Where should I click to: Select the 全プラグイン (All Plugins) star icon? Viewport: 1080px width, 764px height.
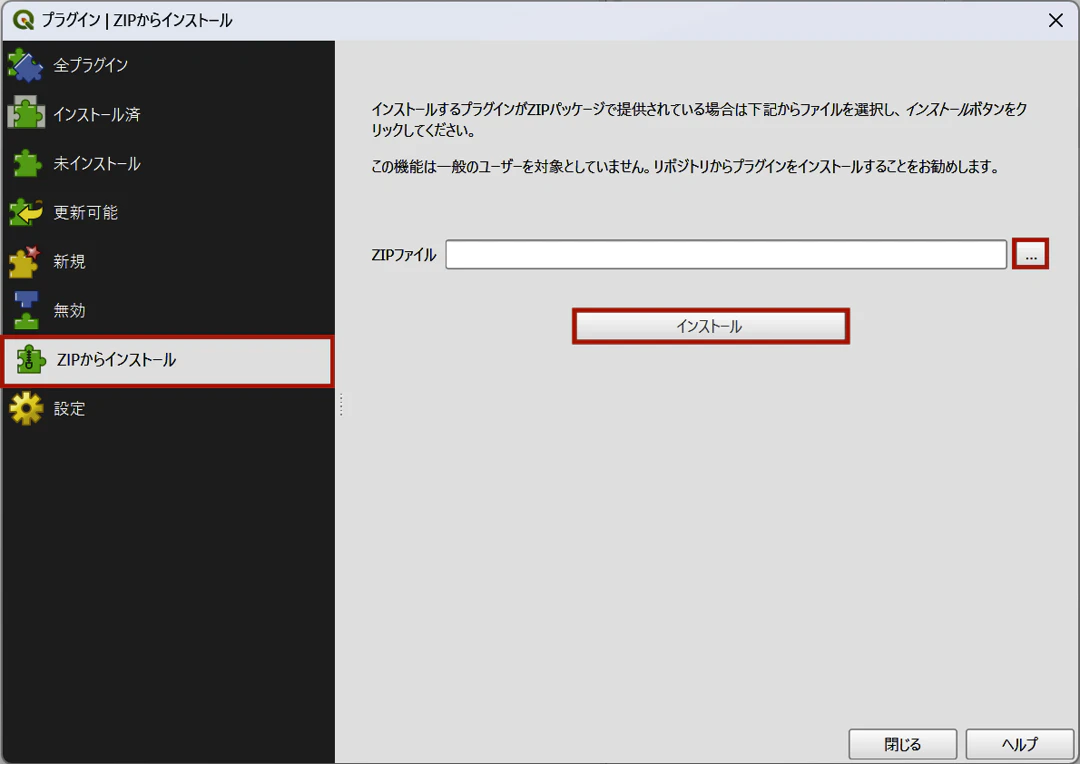(25, 65)
